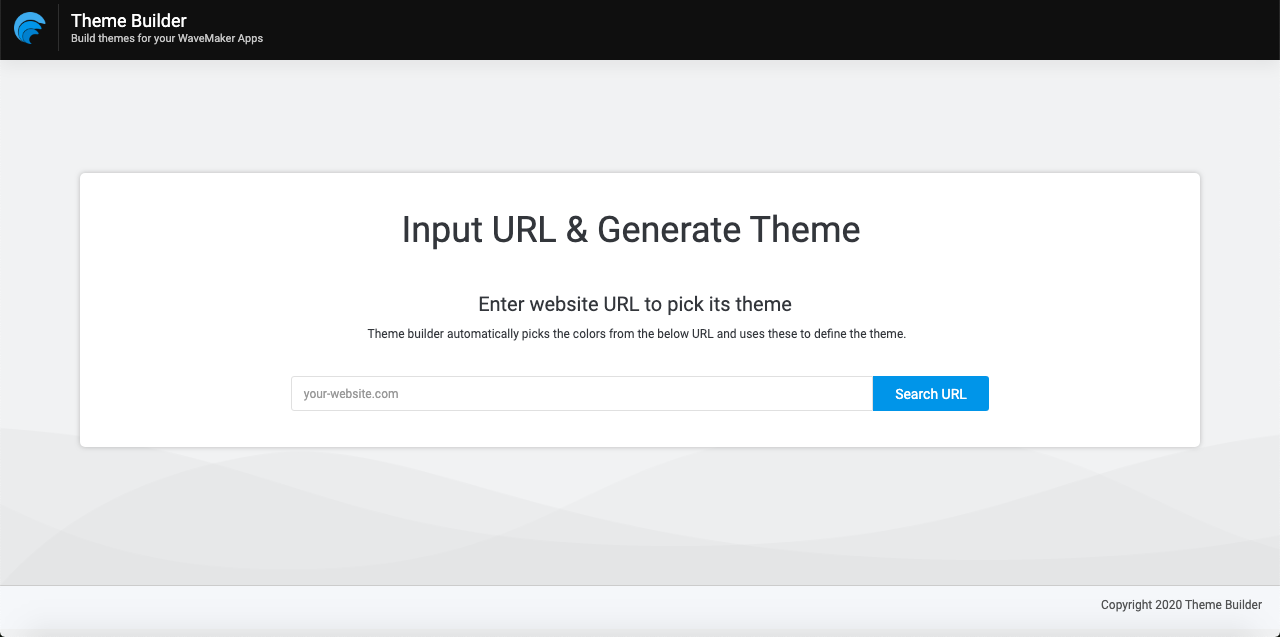Click the WaveMaker logo in the header
1280x637 pixels.
pyautogui.click(x=29, y=28)
